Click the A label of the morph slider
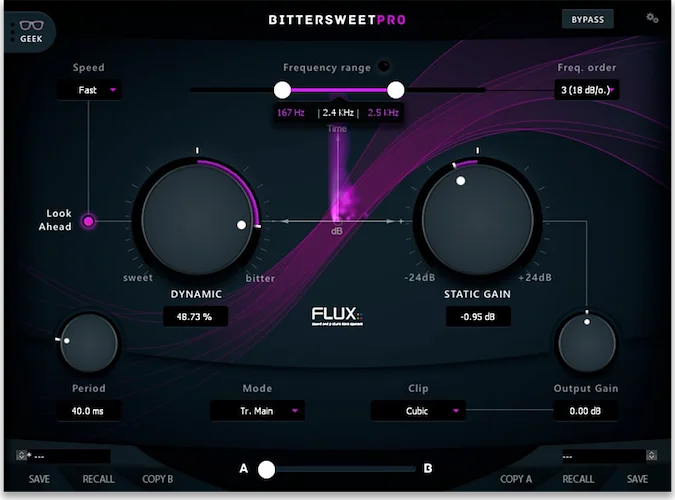The width and height of the screenshot is (675, 500). coord(244,469)
